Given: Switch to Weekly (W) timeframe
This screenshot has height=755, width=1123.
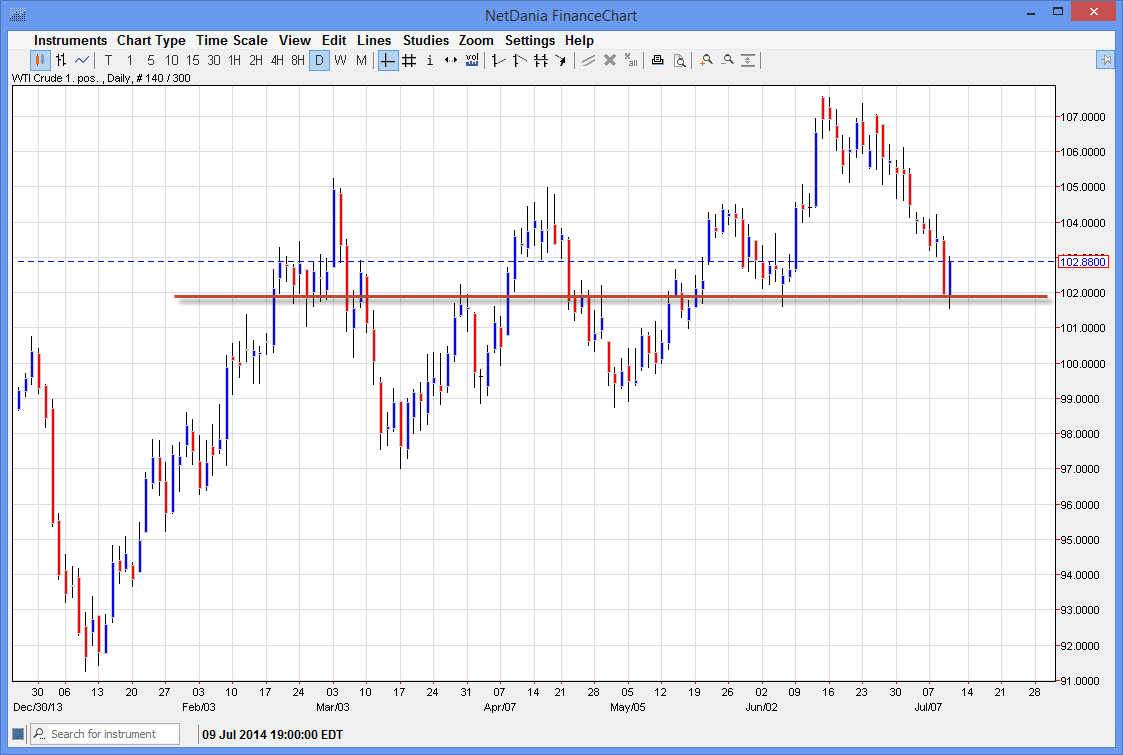Looking at the screenshot, I should (338, 60).
